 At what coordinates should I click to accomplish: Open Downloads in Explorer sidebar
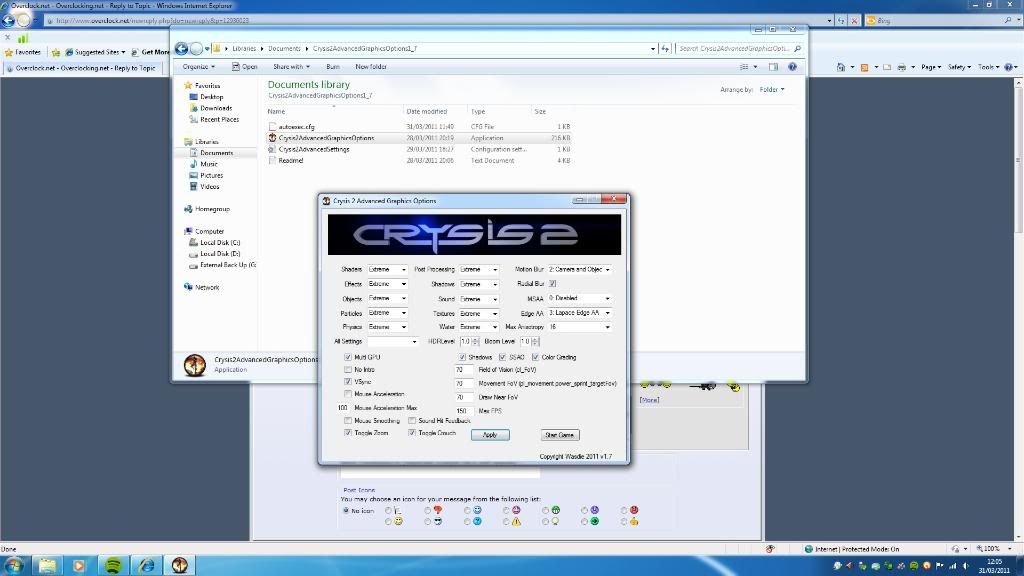[211, 108]
